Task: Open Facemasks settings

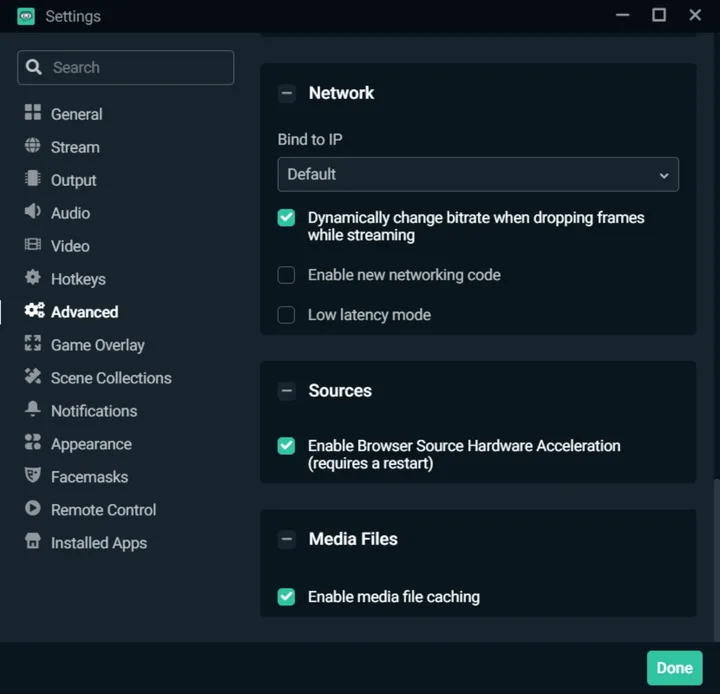Action: click(90, 477)
